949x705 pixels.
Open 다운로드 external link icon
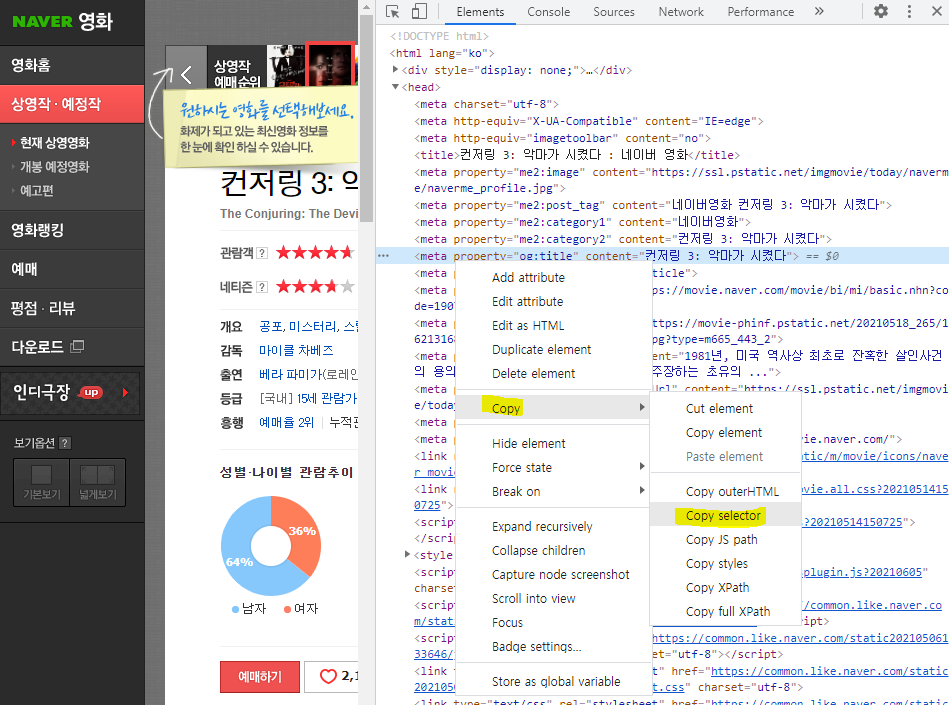click(x=77, y=347)
